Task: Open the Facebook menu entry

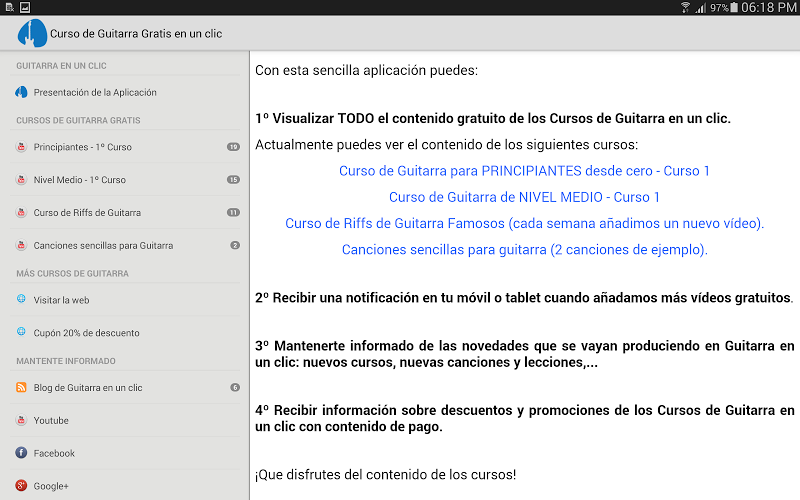Action: click(125, 453)
